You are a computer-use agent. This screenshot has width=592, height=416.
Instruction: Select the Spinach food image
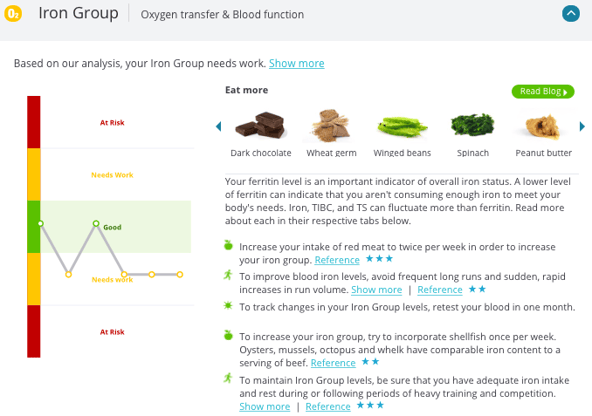(x=472, y=125)
